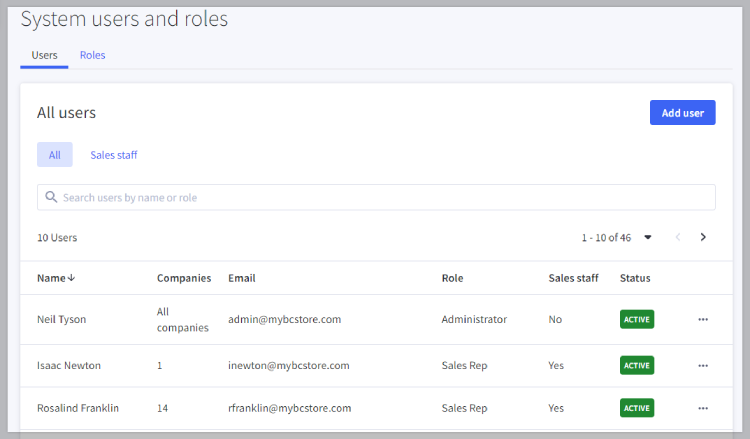Toggle sort arrow on Name column

(71, 278)
